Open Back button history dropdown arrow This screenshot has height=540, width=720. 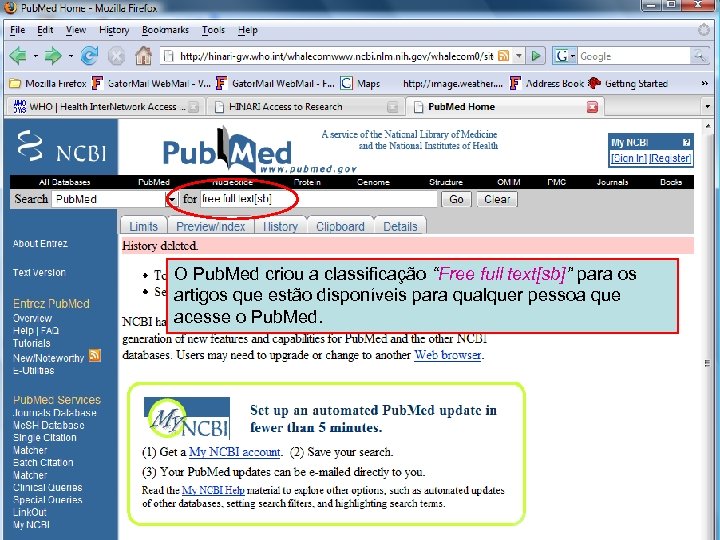(35, 56)
